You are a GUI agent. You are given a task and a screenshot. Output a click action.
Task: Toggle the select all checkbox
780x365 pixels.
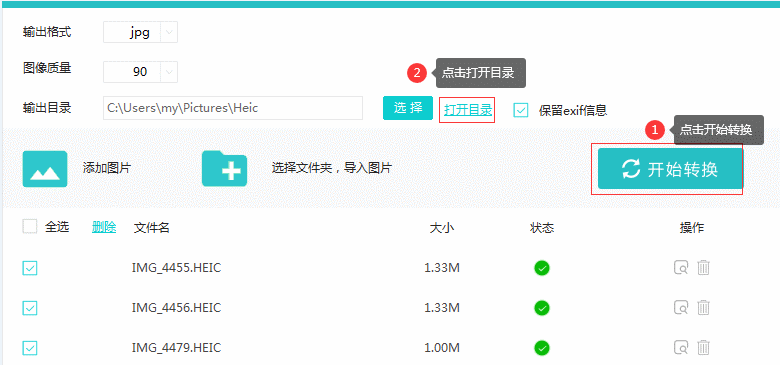(x=30, y=227)
